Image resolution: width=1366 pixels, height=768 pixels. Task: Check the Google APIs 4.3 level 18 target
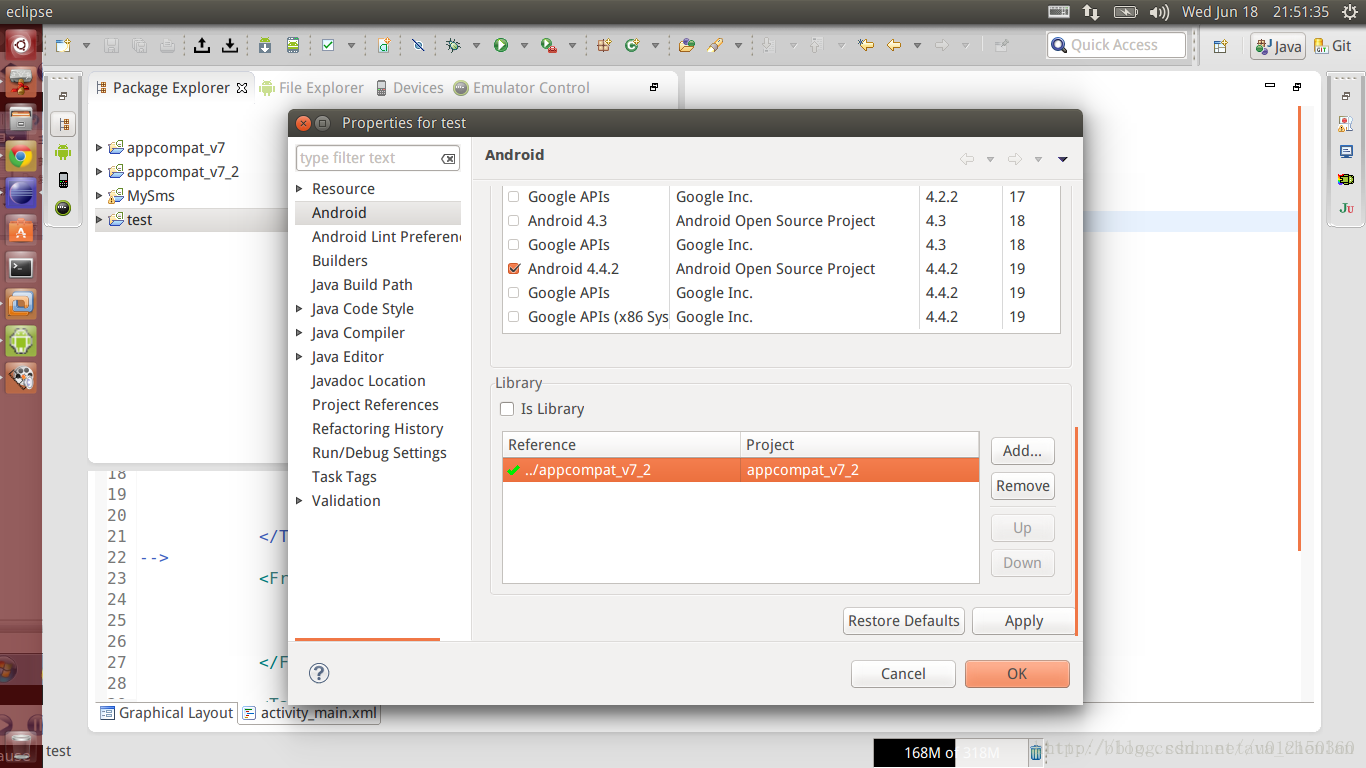(x=514, y=245)
